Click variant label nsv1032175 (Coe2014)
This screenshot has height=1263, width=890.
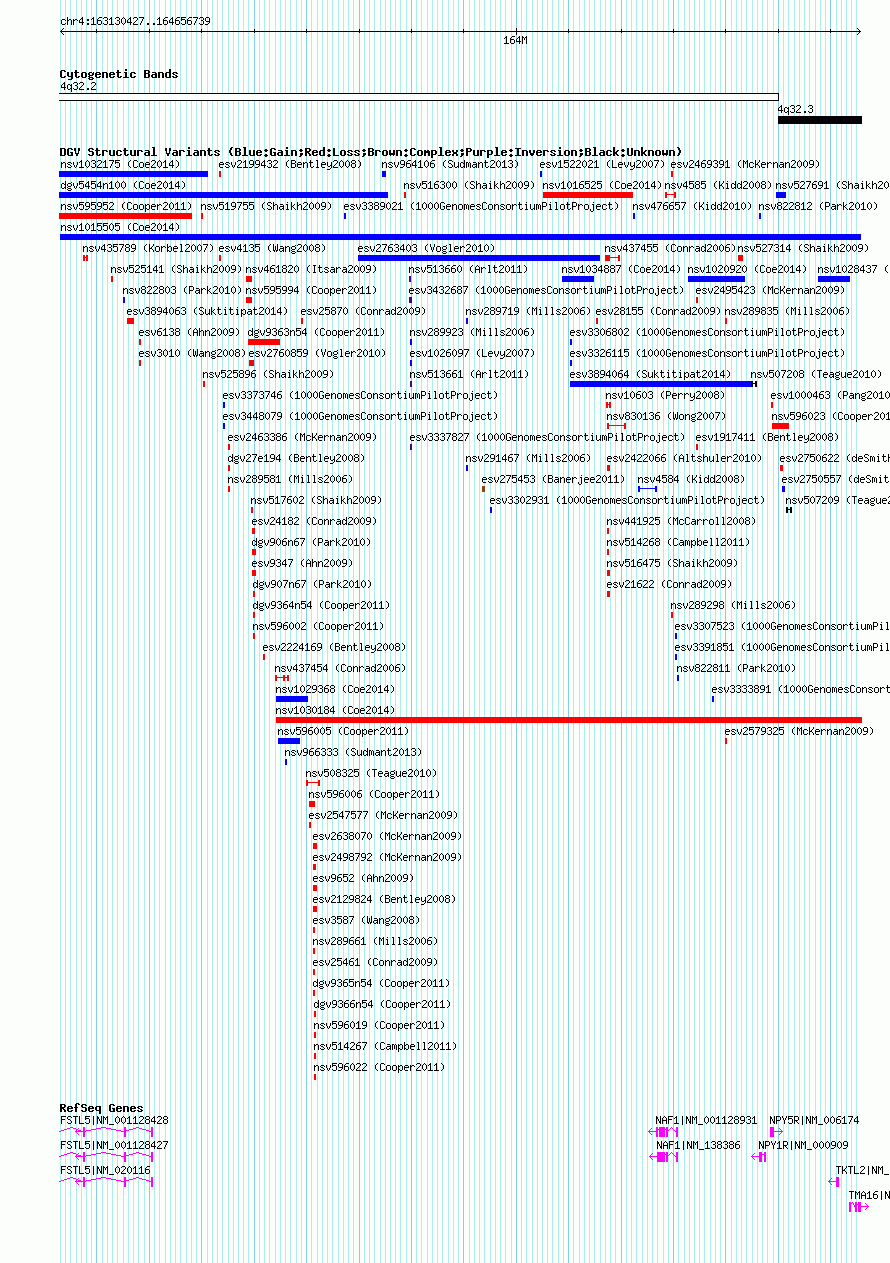(120, 164)
